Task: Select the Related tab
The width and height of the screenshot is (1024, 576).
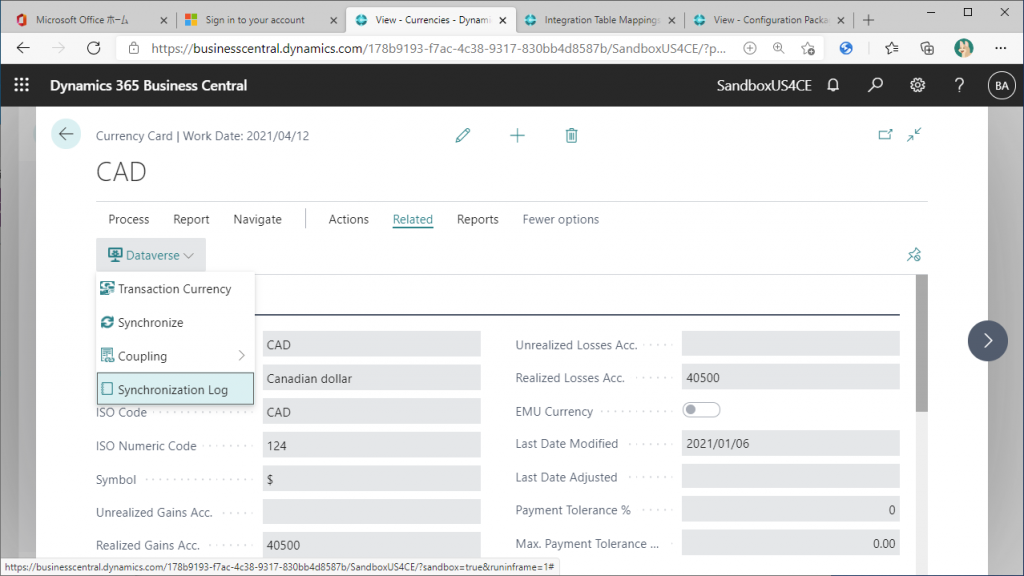Action: (413, 219)
